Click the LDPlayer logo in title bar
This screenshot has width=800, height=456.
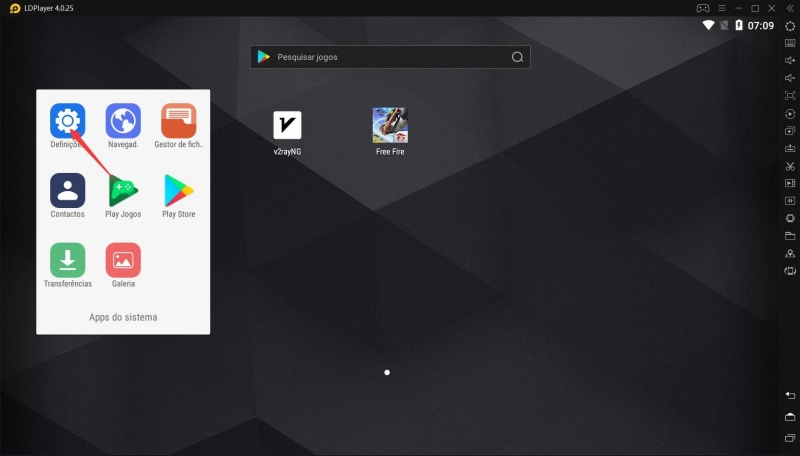[x=15, y=8]
